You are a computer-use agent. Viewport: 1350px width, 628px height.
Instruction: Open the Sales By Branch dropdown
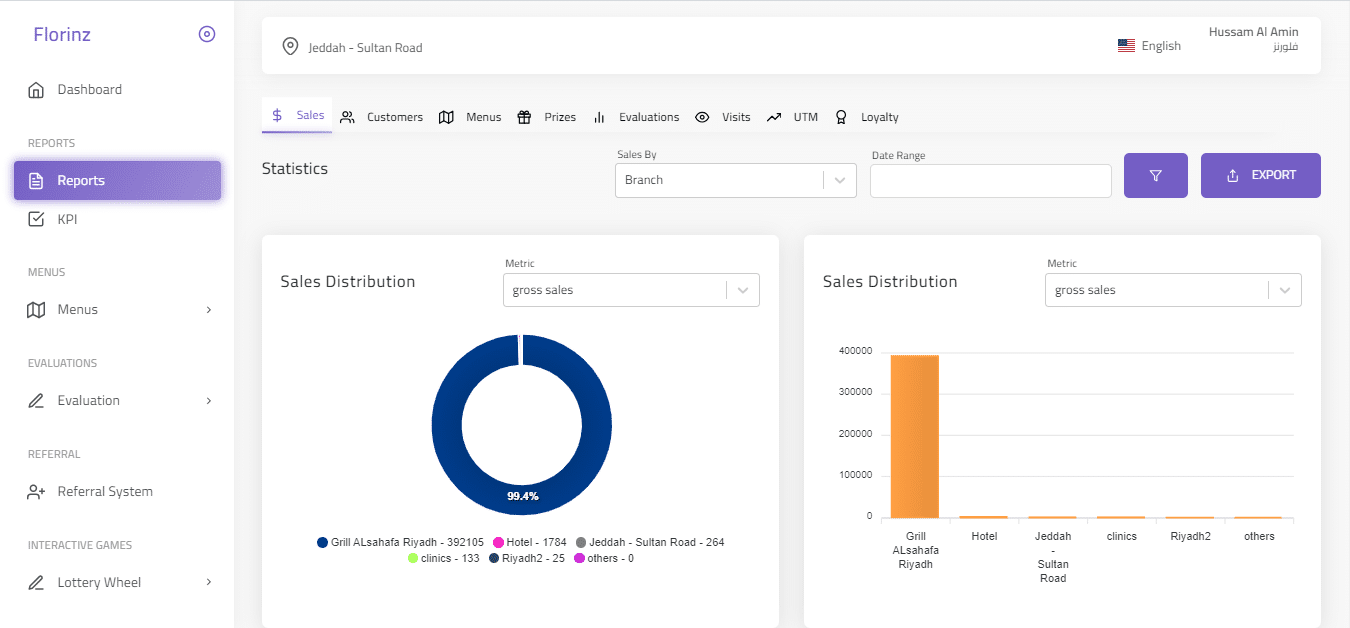735,180
